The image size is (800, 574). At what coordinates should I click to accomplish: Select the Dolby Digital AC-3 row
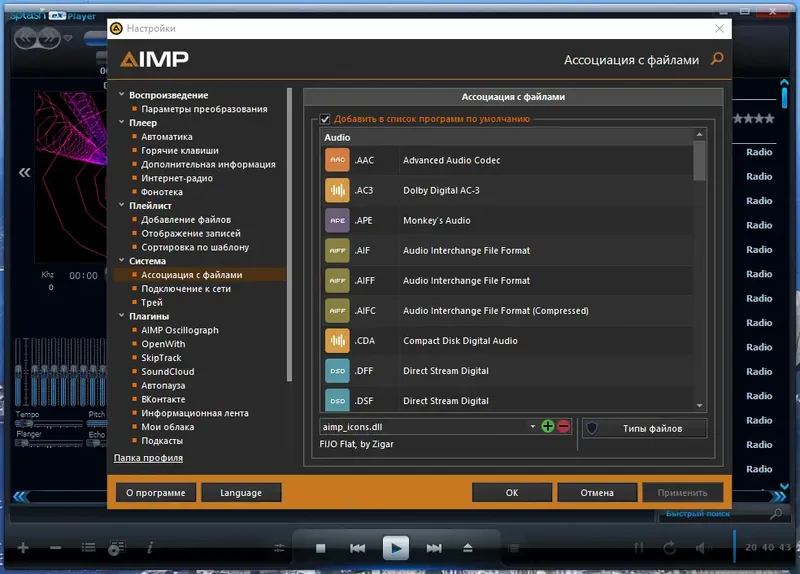[x=508, y=190]
